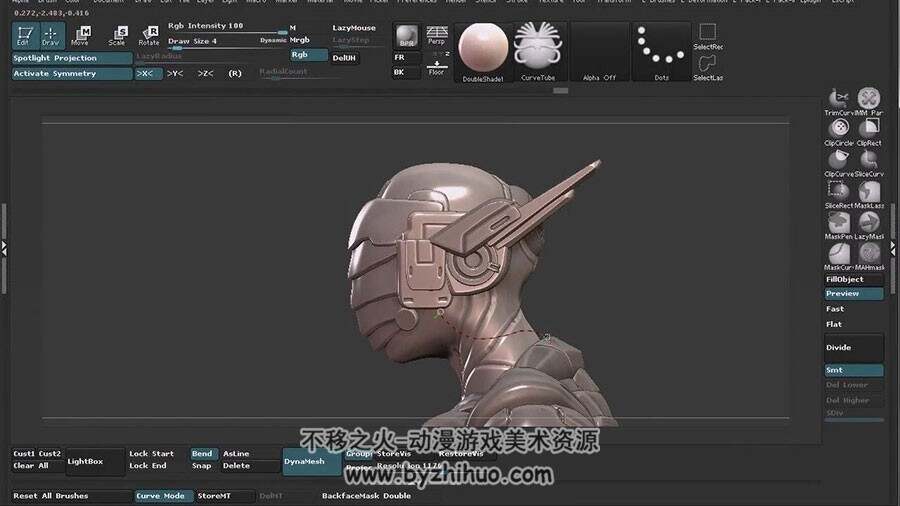
Task: Toggle the Rgb channel button
Action: point(308,55)
